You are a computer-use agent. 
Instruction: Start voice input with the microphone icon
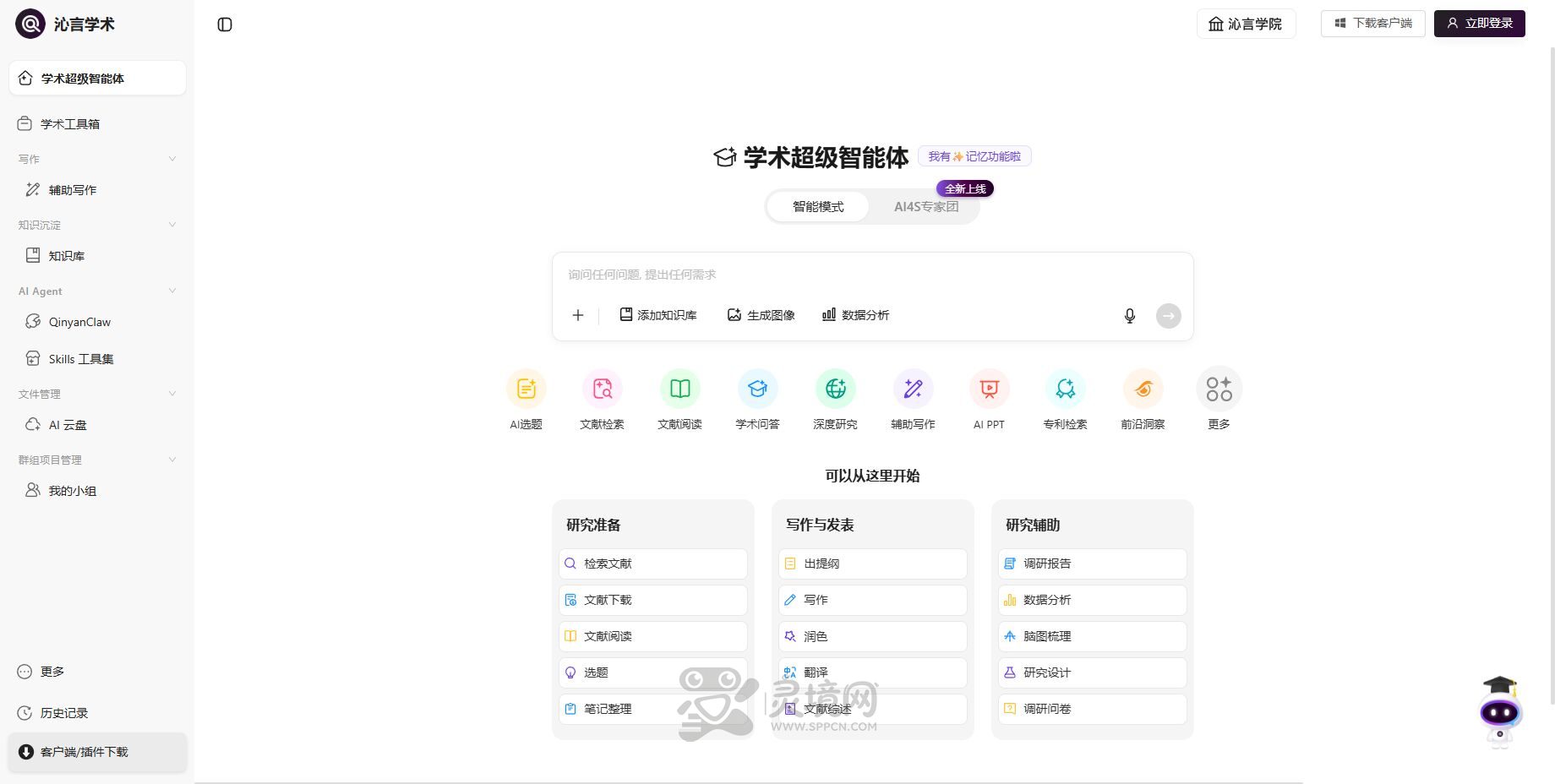click(x=1130, y=316)
